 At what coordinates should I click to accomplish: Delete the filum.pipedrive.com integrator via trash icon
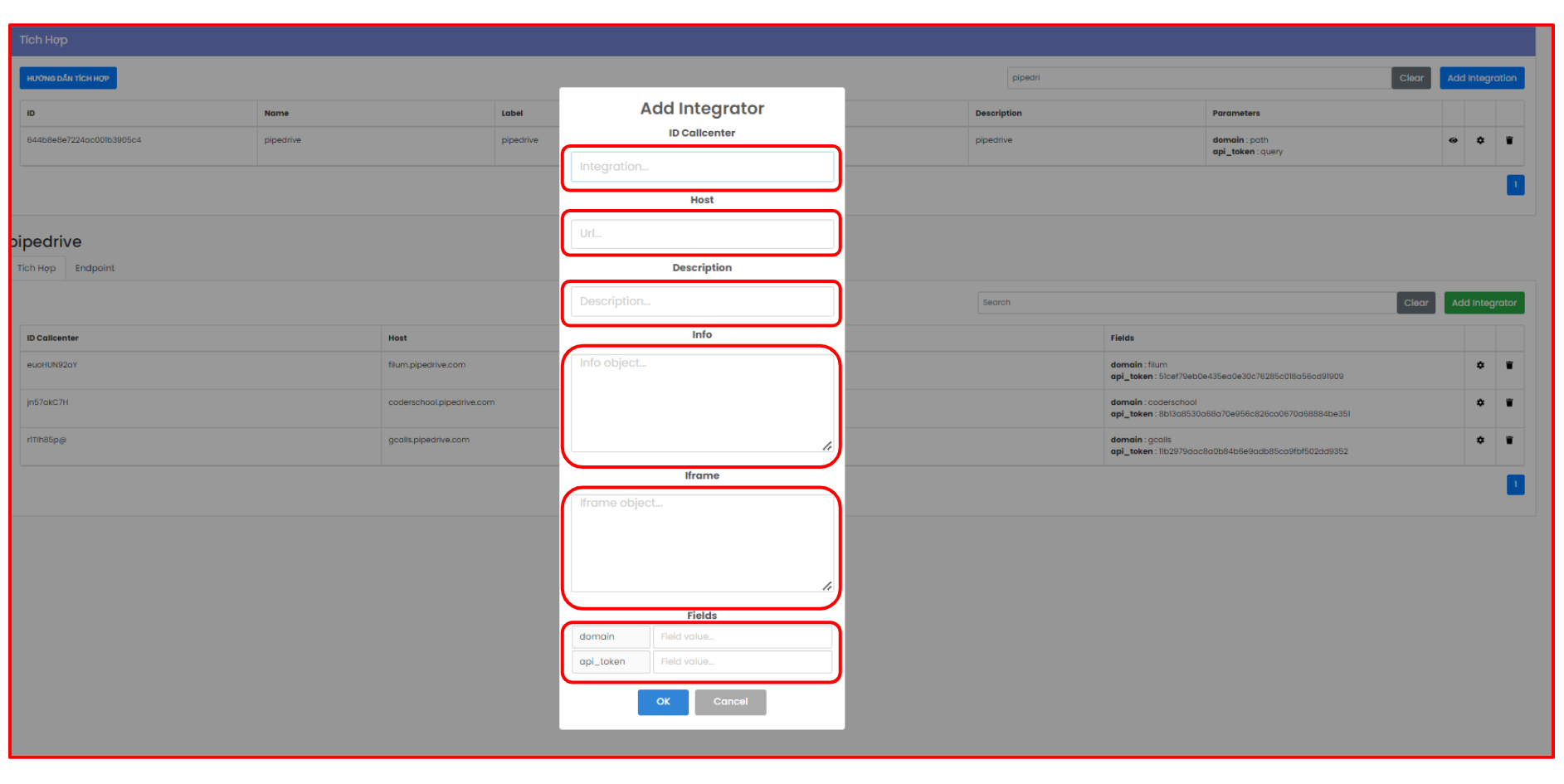pos(1509,365)
